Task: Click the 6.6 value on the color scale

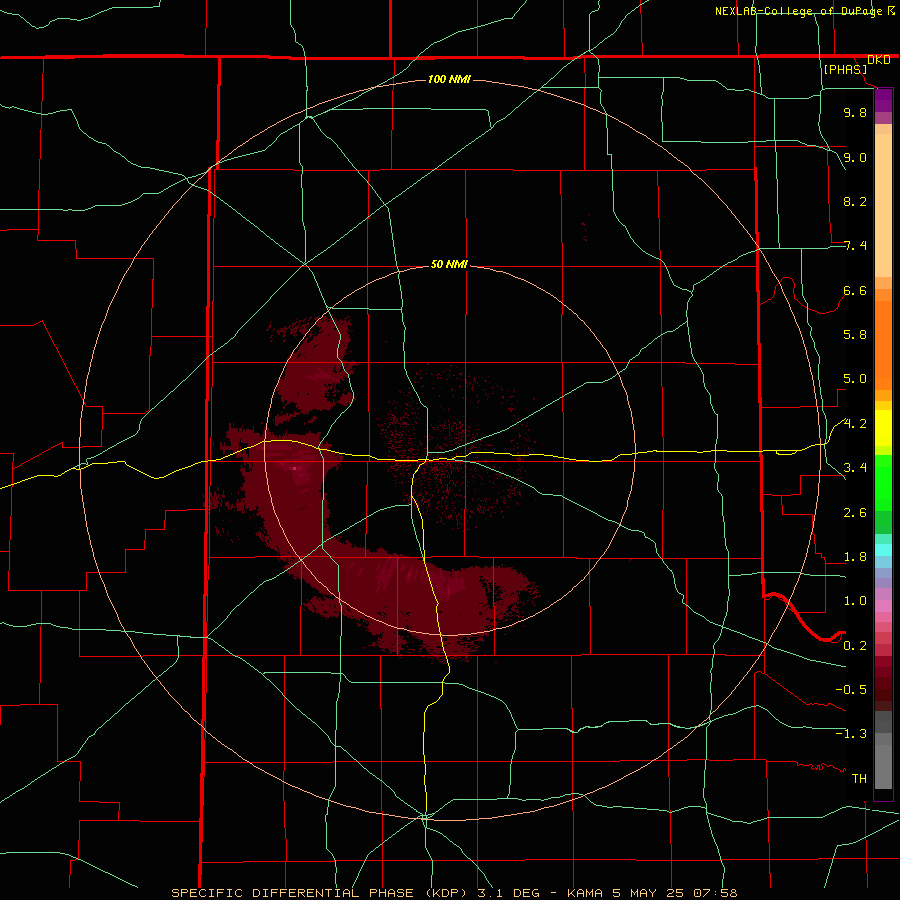Action: click(855, 290)
